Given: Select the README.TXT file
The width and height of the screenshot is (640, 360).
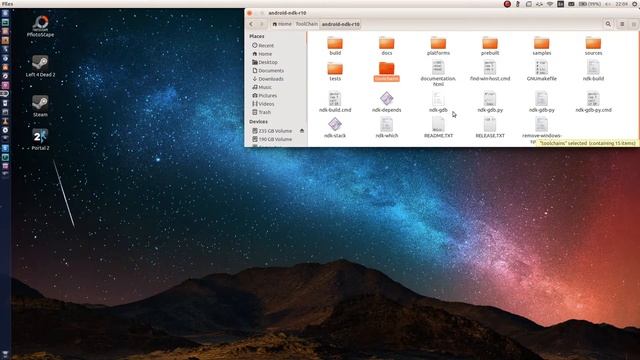Looking at the screenshot, I should coord(438,128).
